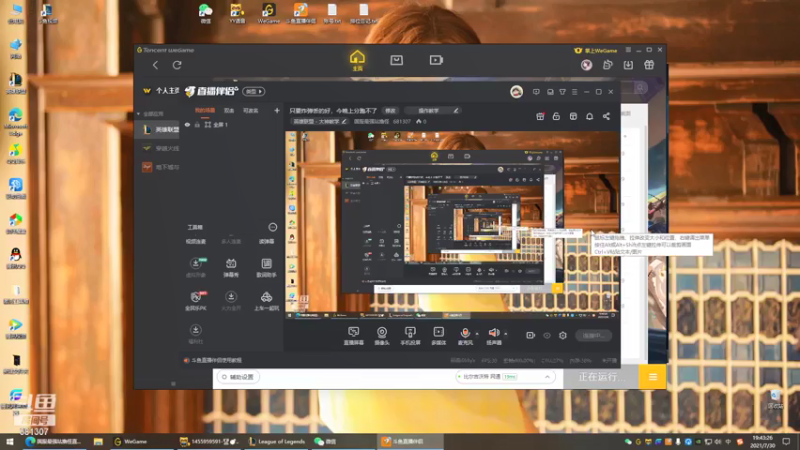800x450 pixels.
Task: Toggle room lock icon in header
Action: 556,116
